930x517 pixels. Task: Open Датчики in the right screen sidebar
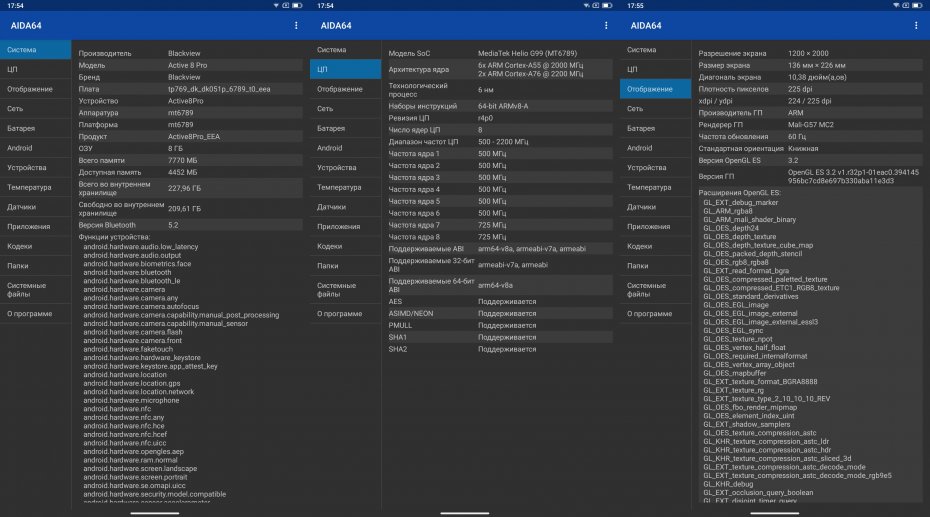(x=641, y=206)
